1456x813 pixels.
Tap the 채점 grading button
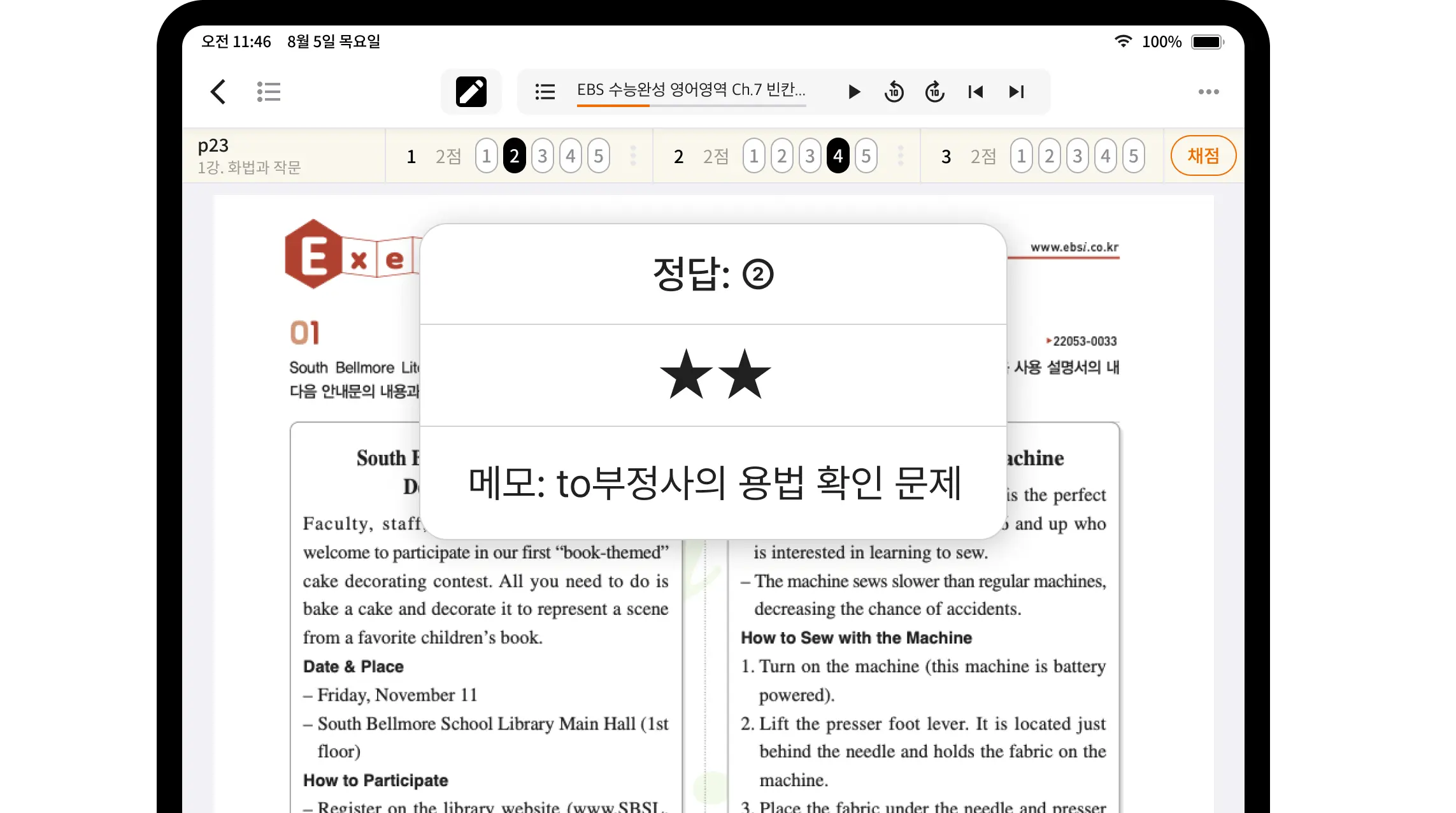click(1203, 156)
